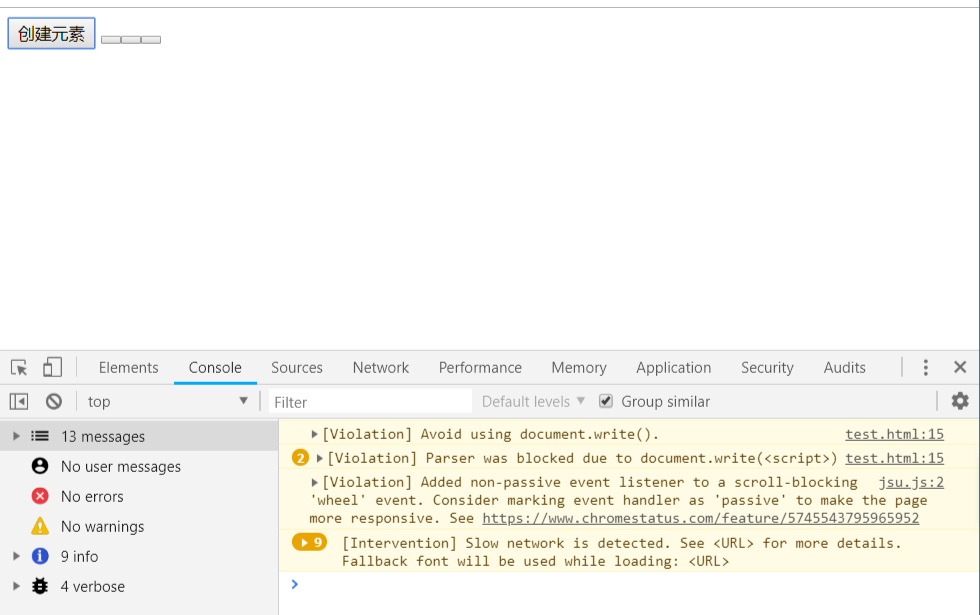This screenshot has width=980, height=615.
Task: Clear the console messages
Action: tap(54, 401)
